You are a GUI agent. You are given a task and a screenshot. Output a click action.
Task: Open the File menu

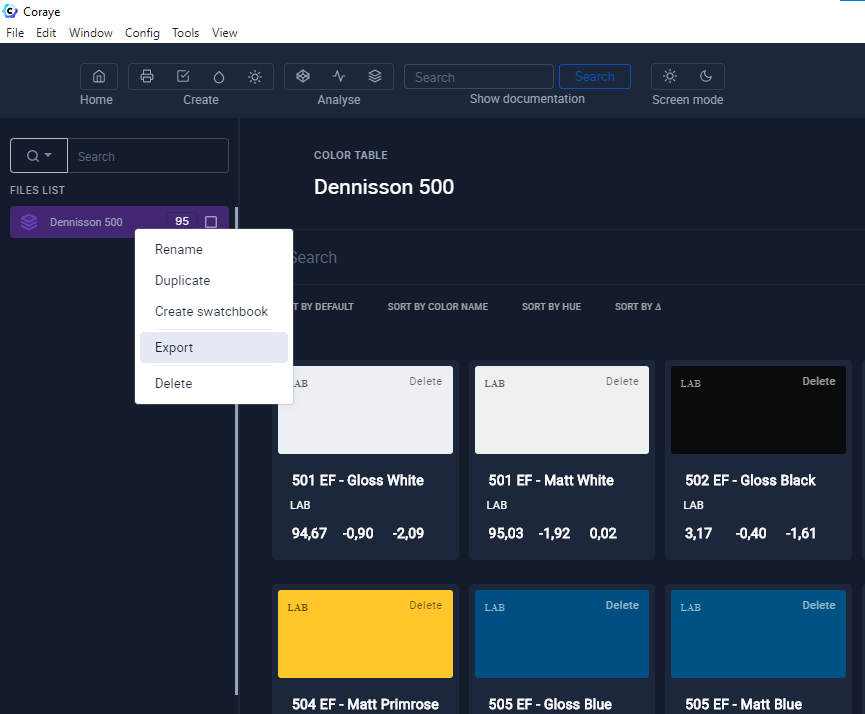[15, 33]
